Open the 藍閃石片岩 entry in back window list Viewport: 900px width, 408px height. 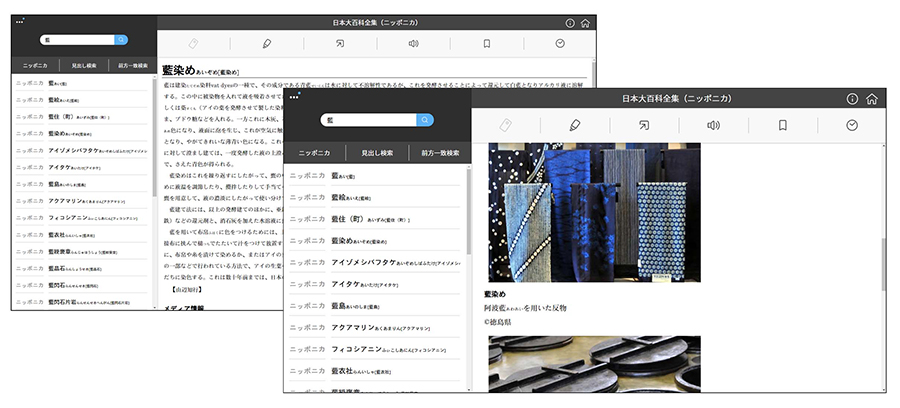82,301
